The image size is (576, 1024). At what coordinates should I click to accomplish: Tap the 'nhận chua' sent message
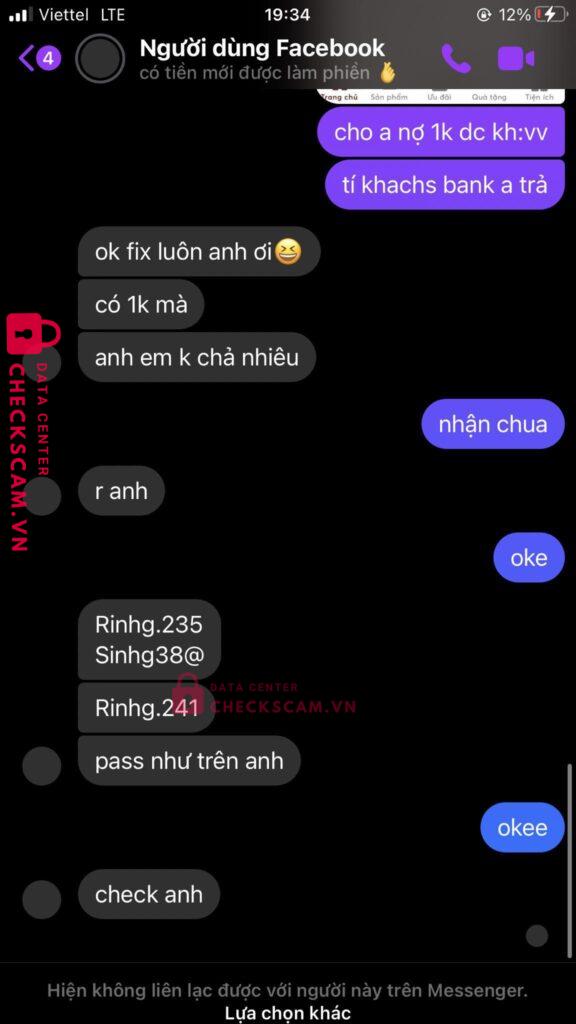[493, 424]
